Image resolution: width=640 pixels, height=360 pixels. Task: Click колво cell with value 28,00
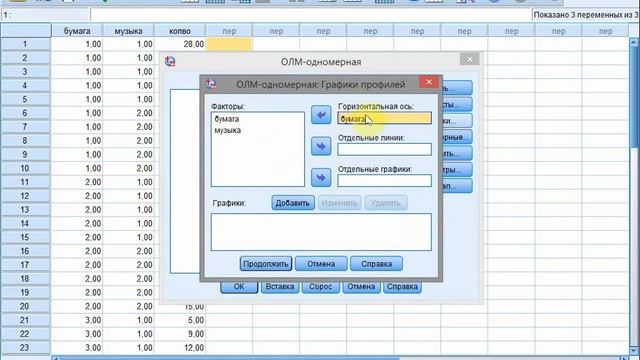(180, 44)
